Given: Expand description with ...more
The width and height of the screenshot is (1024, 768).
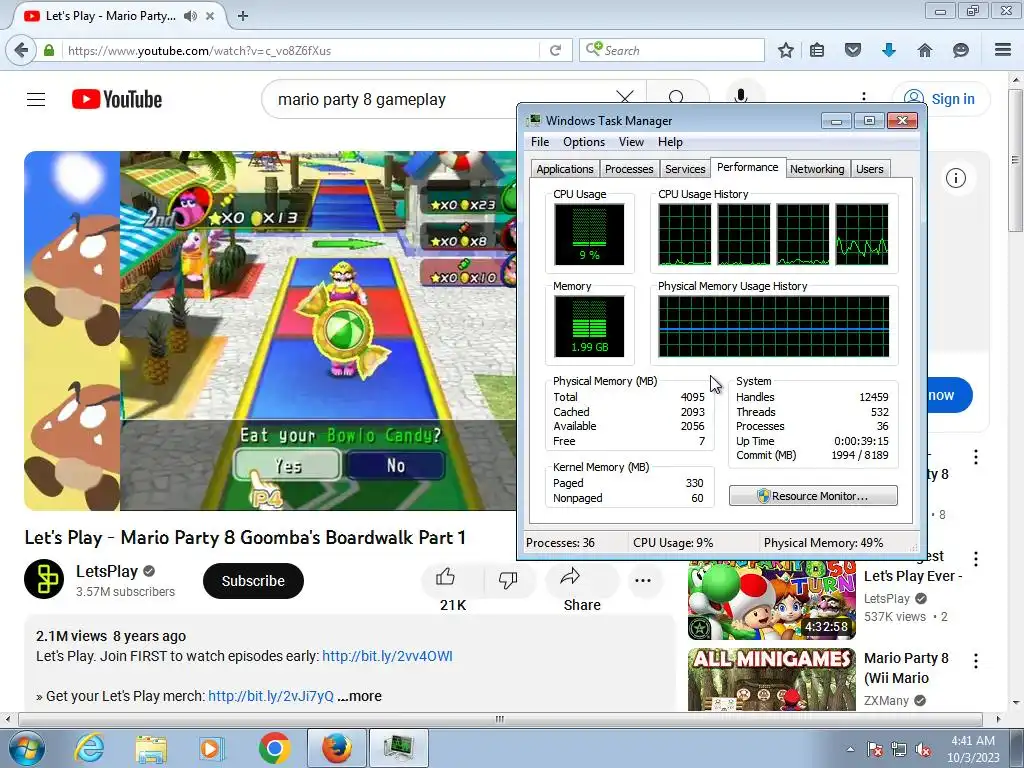Looking at the screenshot, I should click(359, 696).
